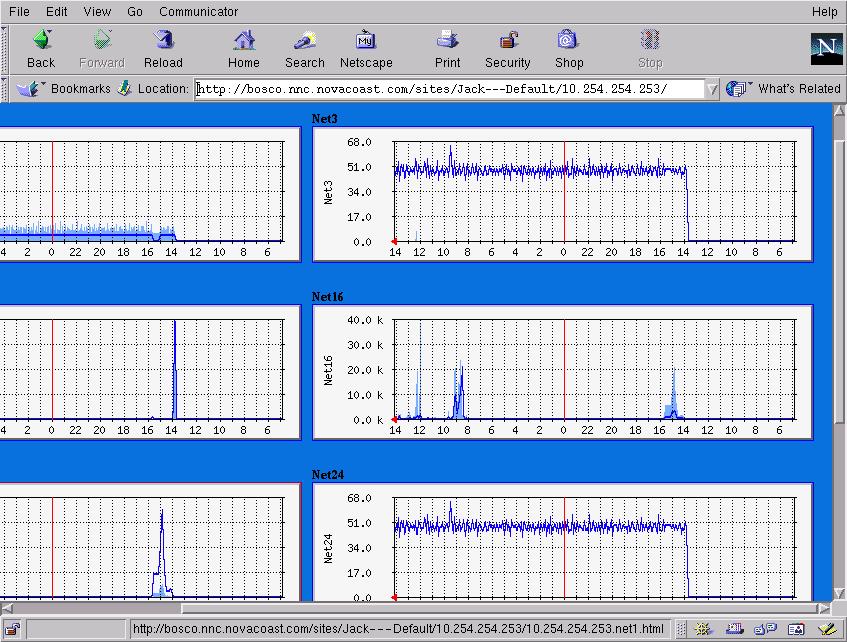Viewport: 847px width, 642px height.
Task: Expand the Location URL dropdown arrow
Action: coord(712,89)
